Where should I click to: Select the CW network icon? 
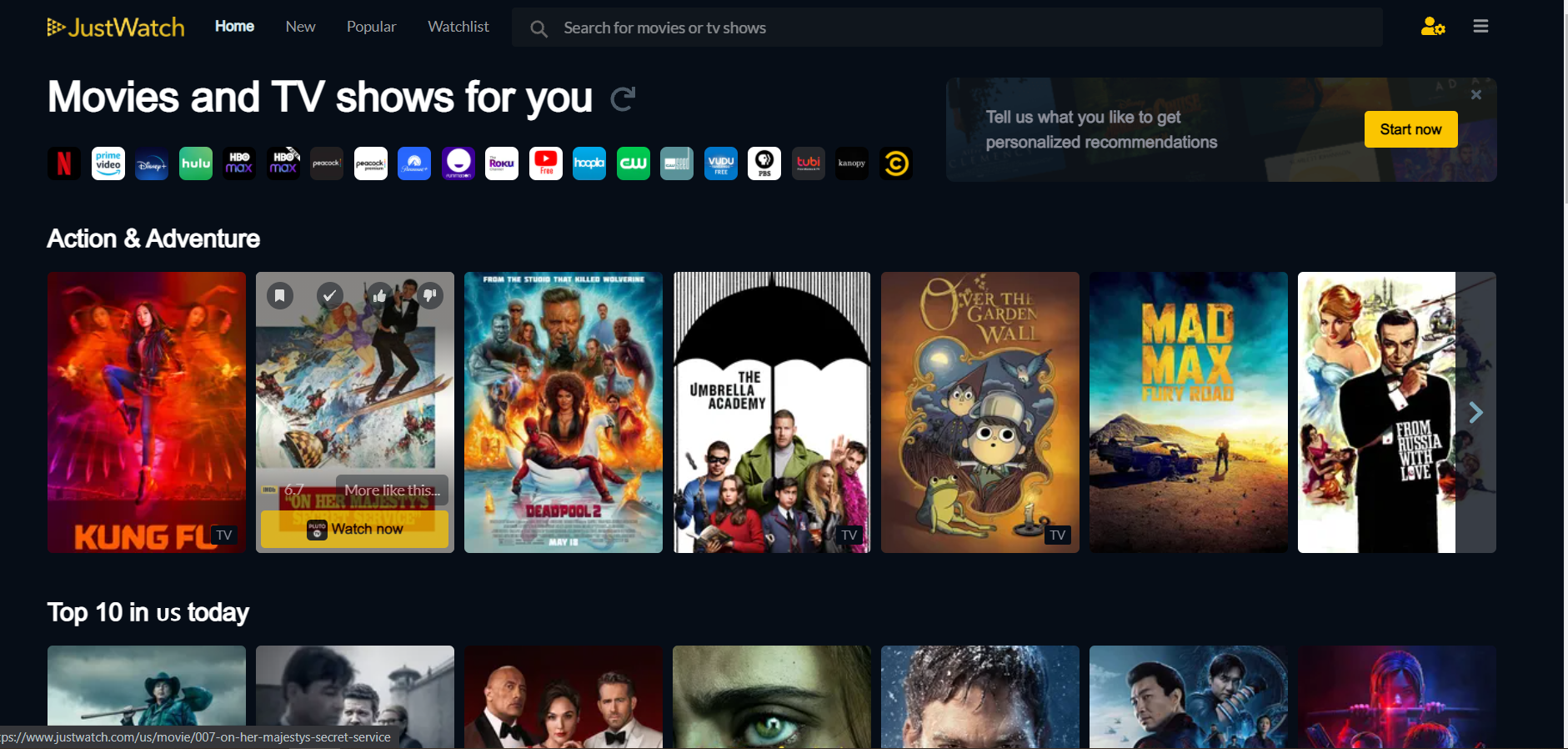(634, 163)
